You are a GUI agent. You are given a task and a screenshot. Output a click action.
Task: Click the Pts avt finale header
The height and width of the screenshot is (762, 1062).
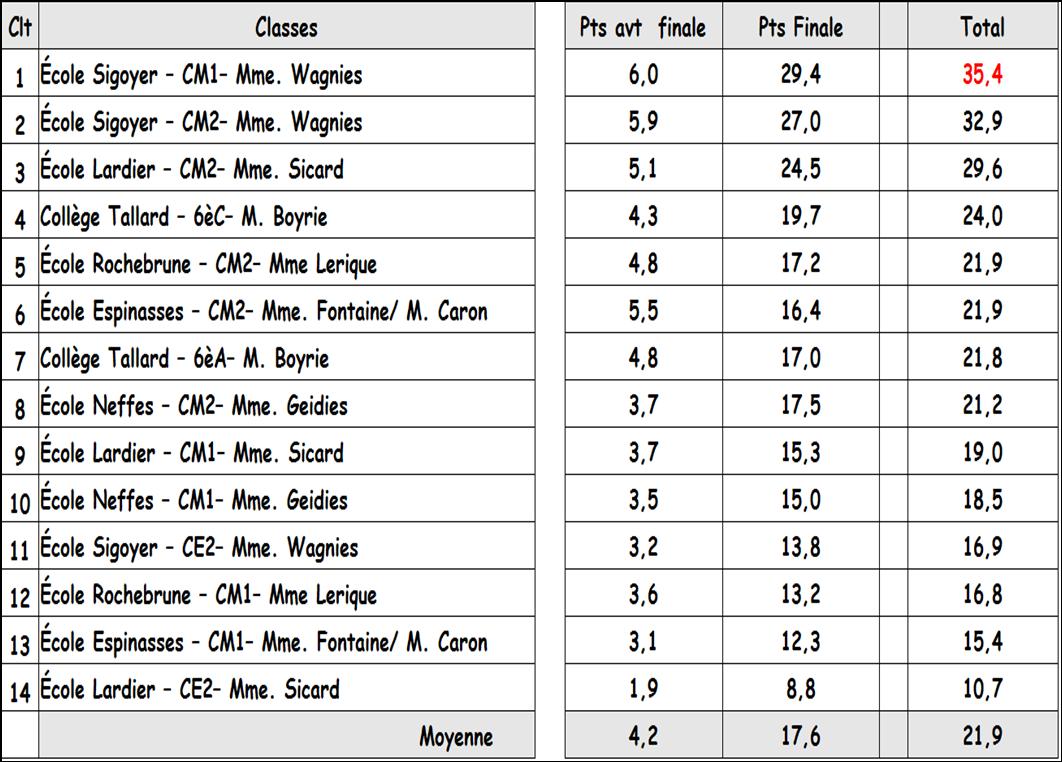pos(643,26)
